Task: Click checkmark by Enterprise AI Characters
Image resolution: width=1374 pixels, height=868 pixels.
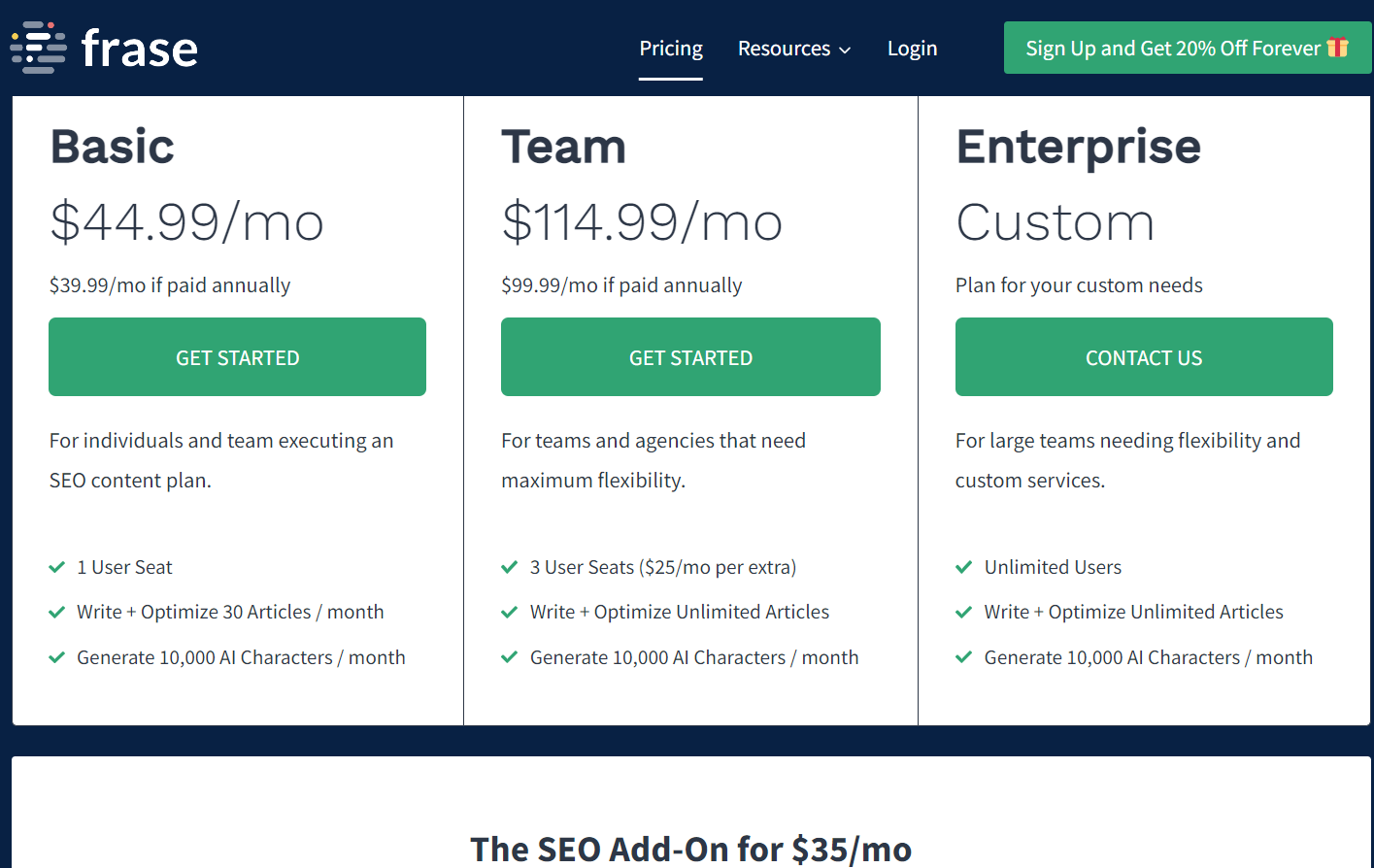Action: click(x=963, y=657)
